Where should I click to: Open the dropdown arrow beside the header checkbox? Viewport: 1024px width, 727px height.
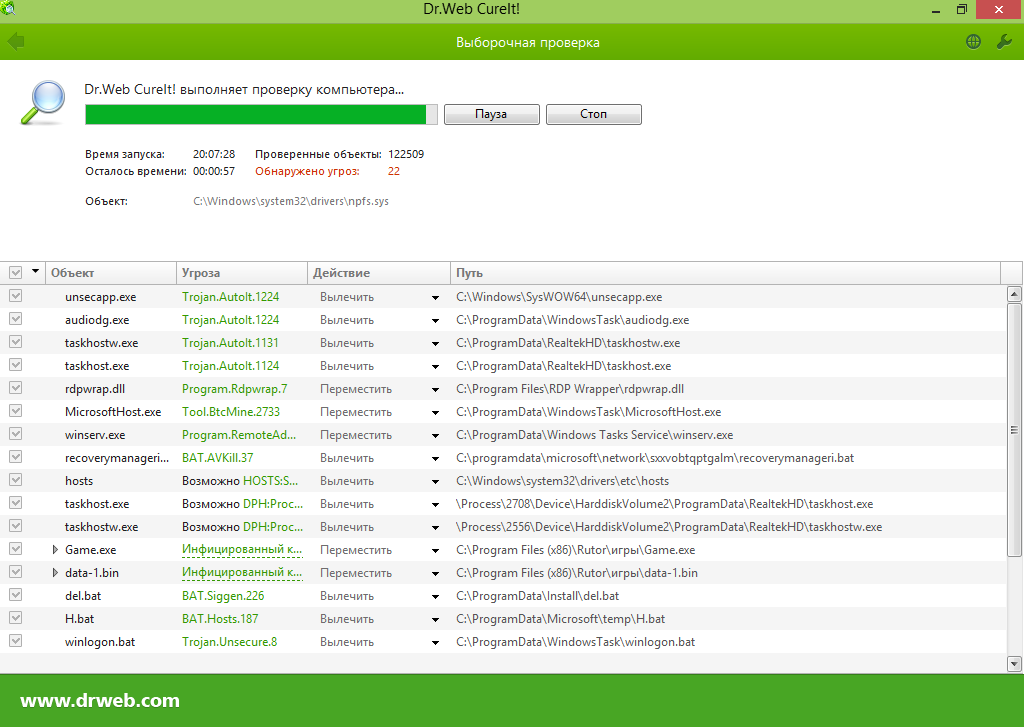(35, 271)
